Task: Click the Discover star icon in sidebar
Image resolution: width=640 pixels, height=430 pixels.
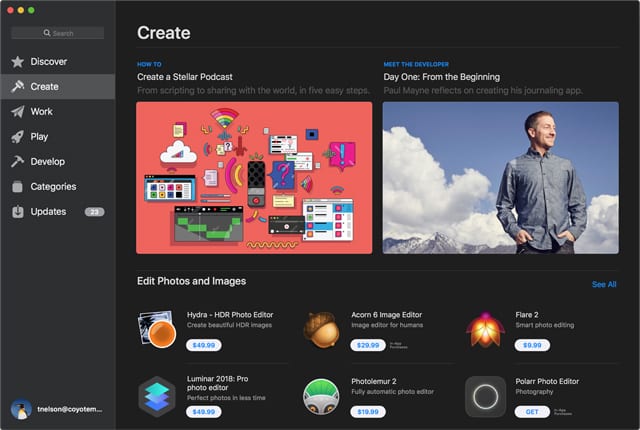Action: pyautogui.click(x=18, y=61)
